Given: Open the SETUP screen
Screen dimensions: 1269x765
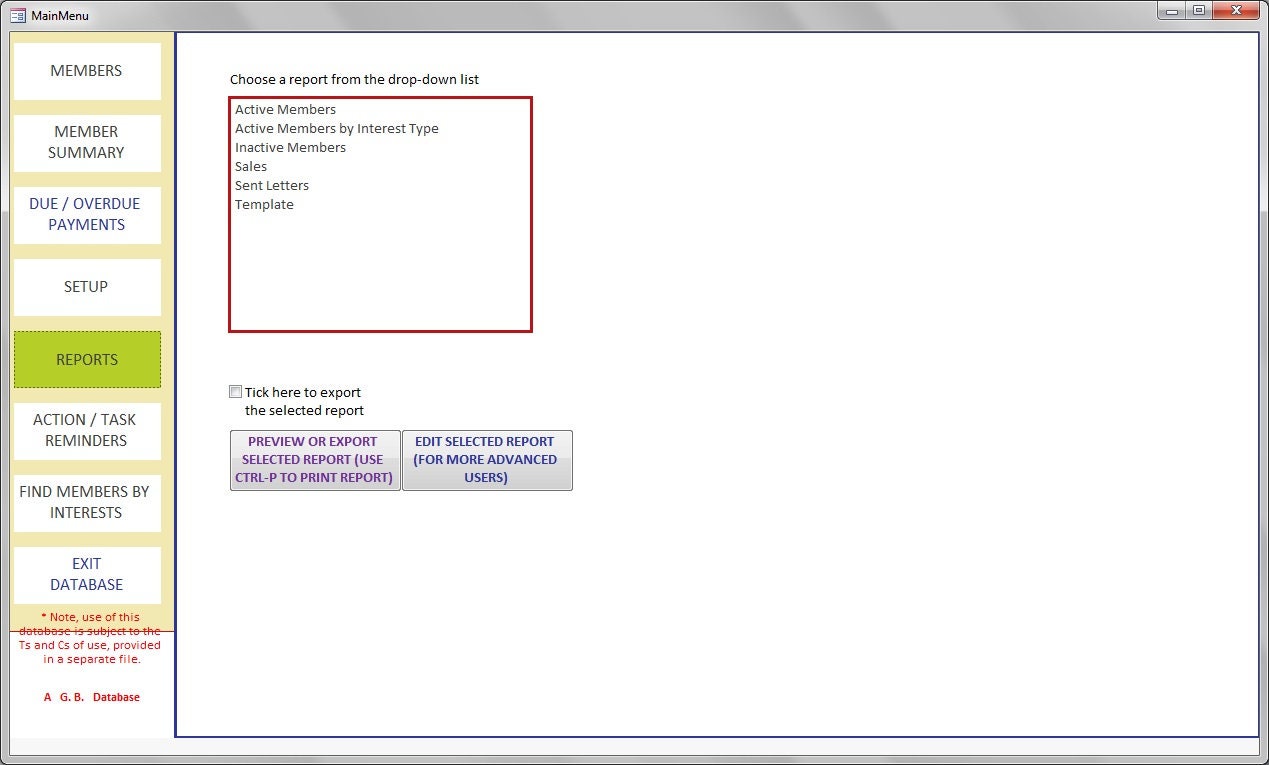Looking at the screenshot, I should click(86, 287).
